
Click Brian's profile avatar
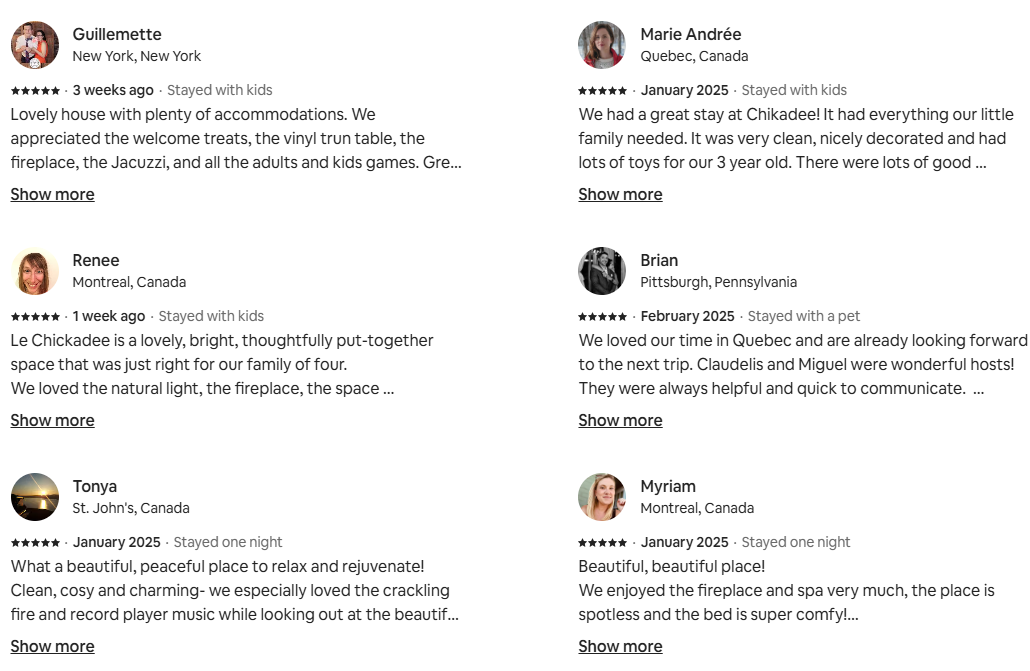(602, 271)
